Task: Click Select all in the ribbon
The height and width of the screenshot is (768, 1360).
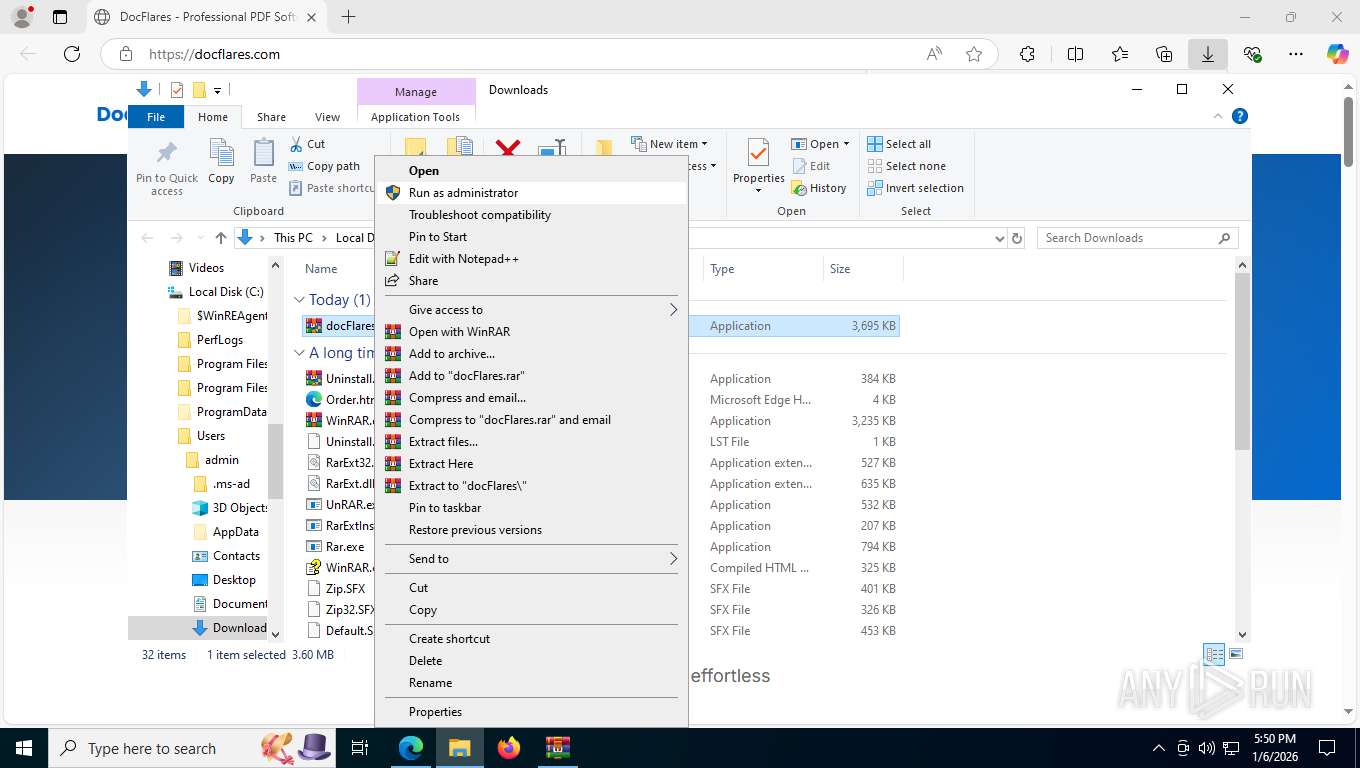Action: point(899,144)
